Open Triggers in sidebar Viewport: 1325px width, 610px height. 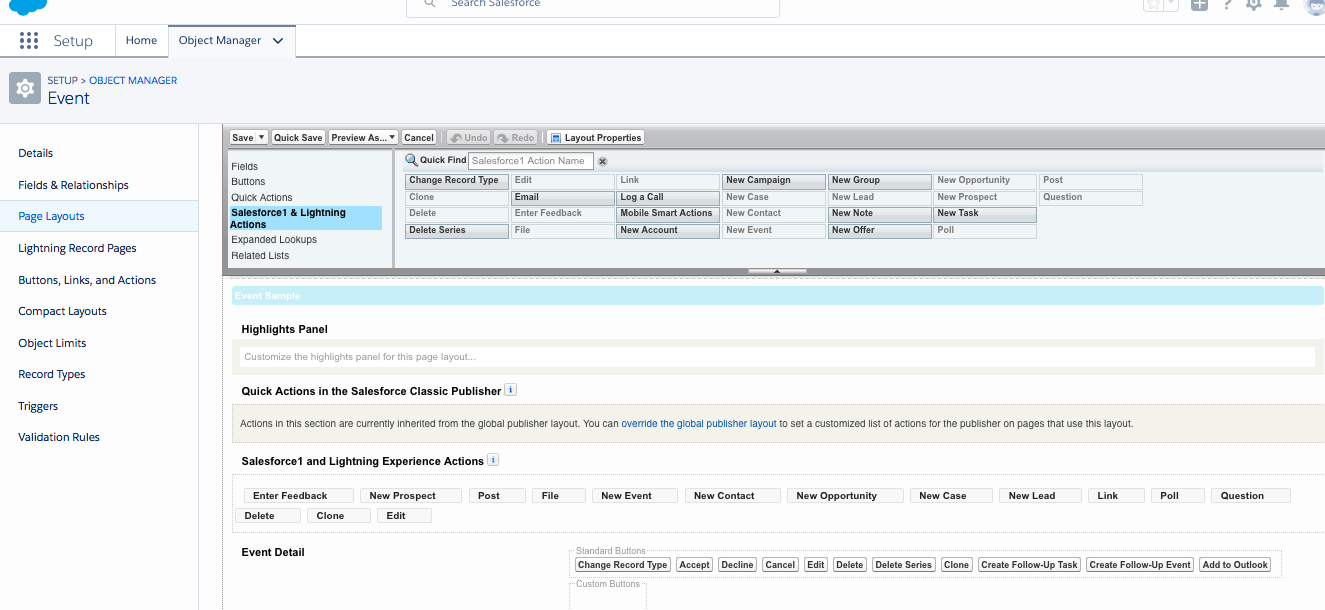39,406
